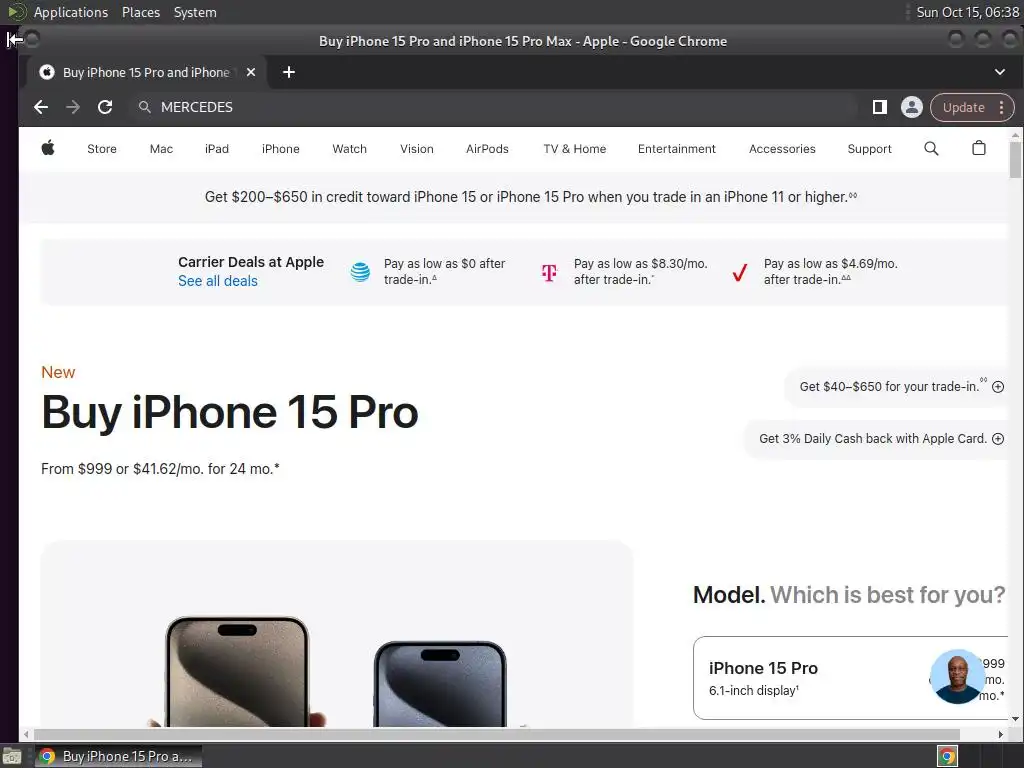Image resolution: width=1024 pixels, height=768 pixels.
Task: Click the T-Mobile carrier logo
Action: click(x=549, y=272)
